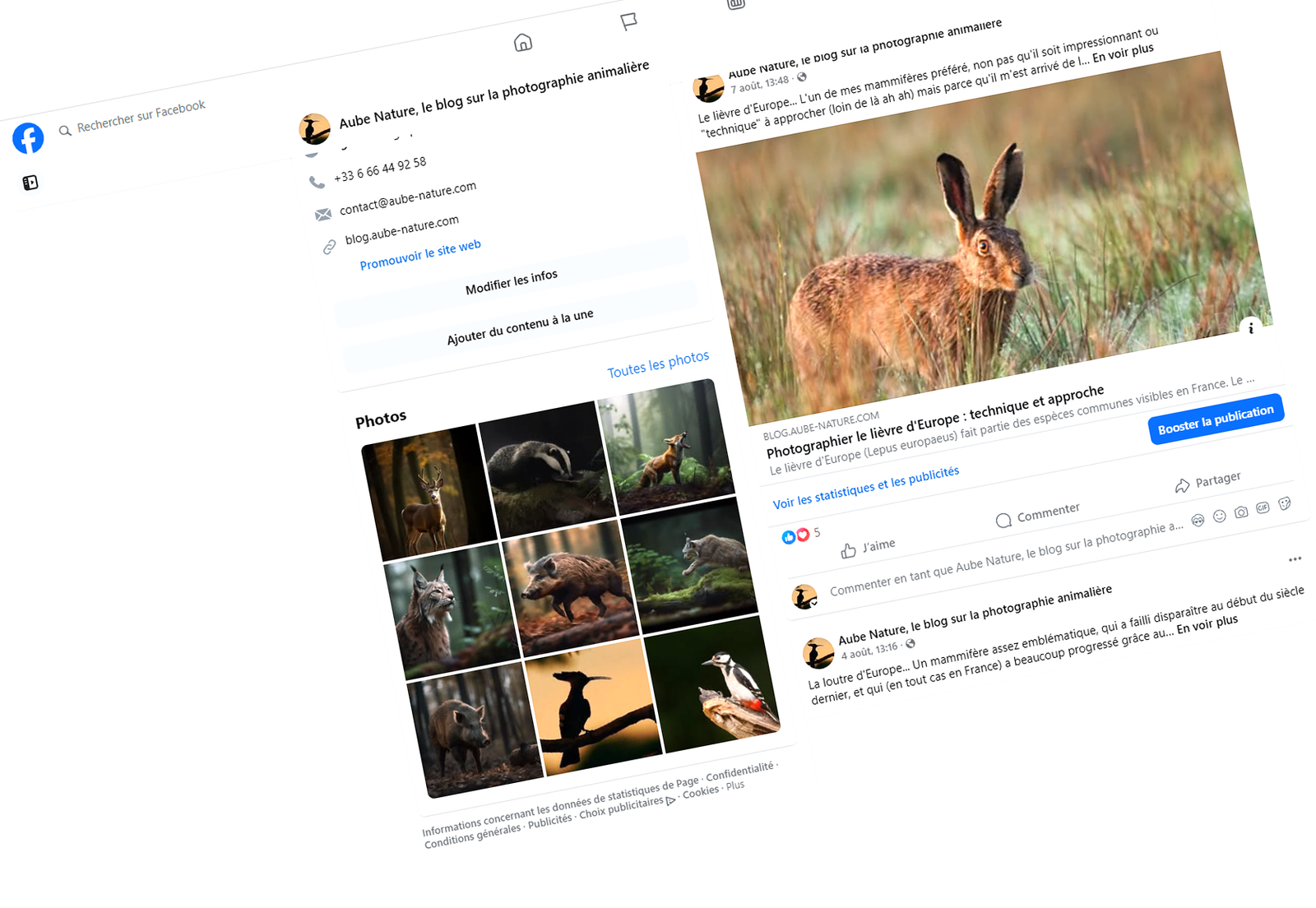Open 'Plus' in the footer links
The height and width of the screenshot is (908, 1316).
[734, 785]
